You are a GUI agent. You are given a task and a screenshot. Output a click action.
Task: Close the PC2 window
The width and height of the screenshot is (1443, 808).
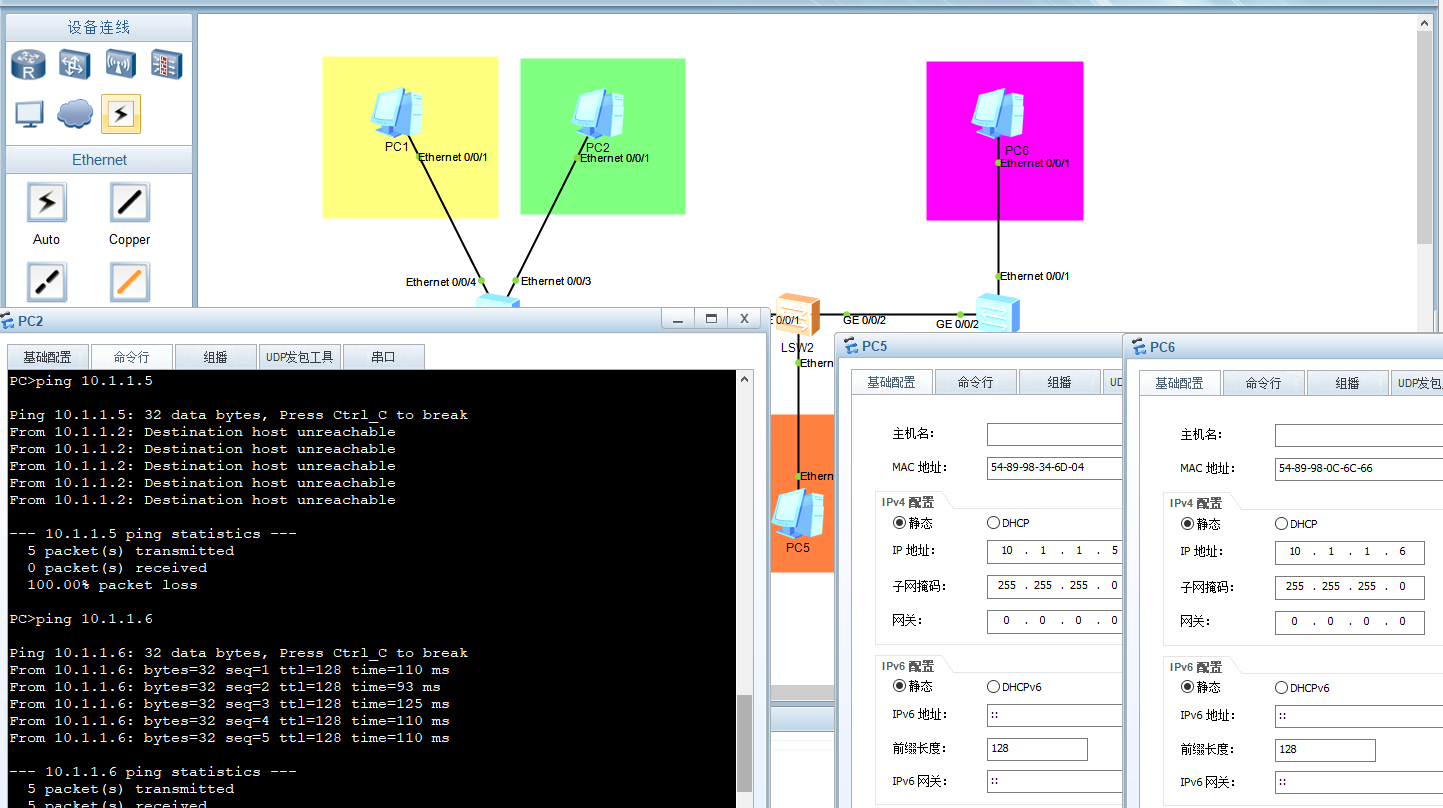coord(744,319)
